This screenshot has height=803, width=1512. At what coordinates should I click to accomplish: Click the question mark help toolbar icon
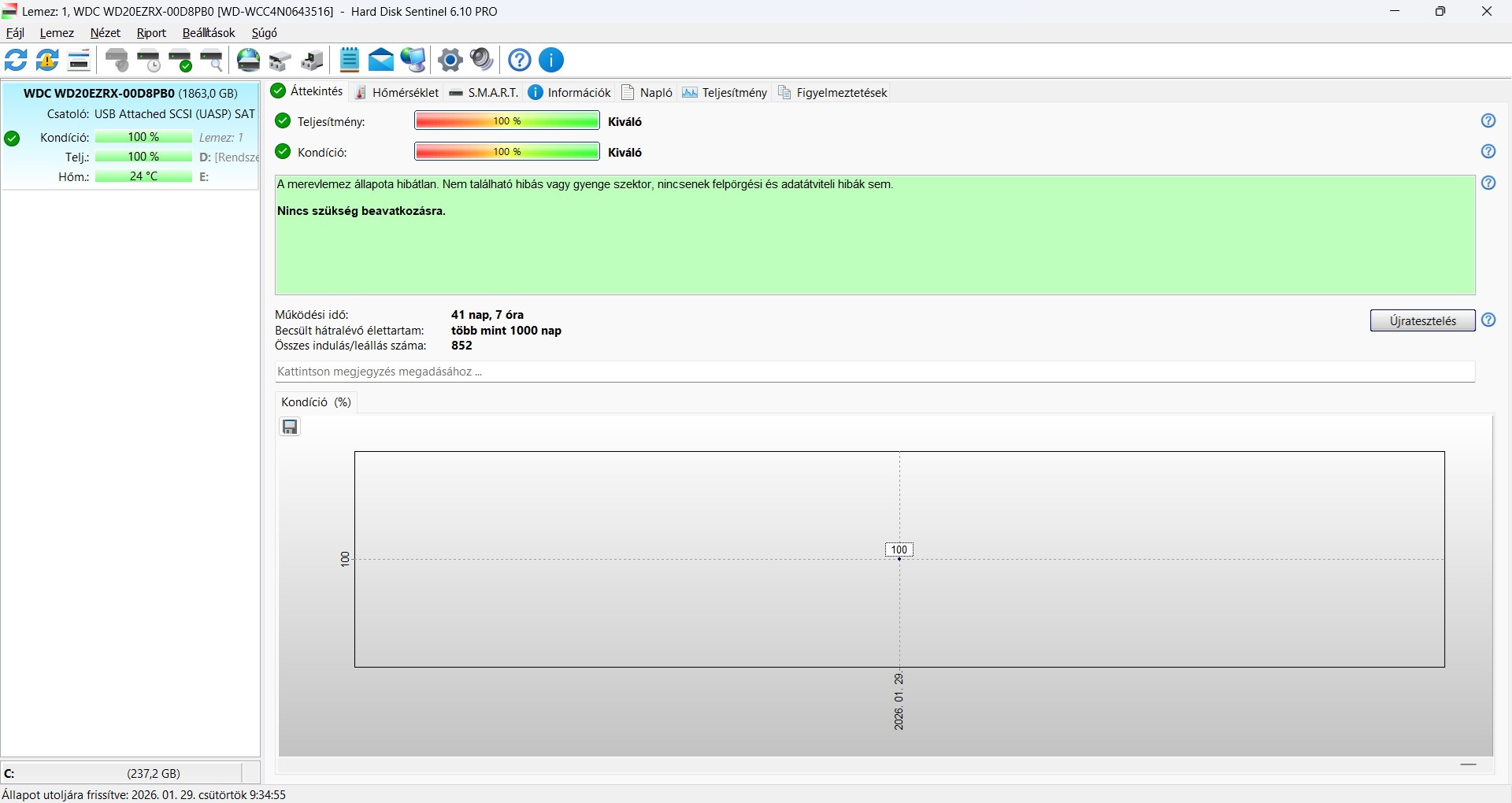(x=520, y=60)
